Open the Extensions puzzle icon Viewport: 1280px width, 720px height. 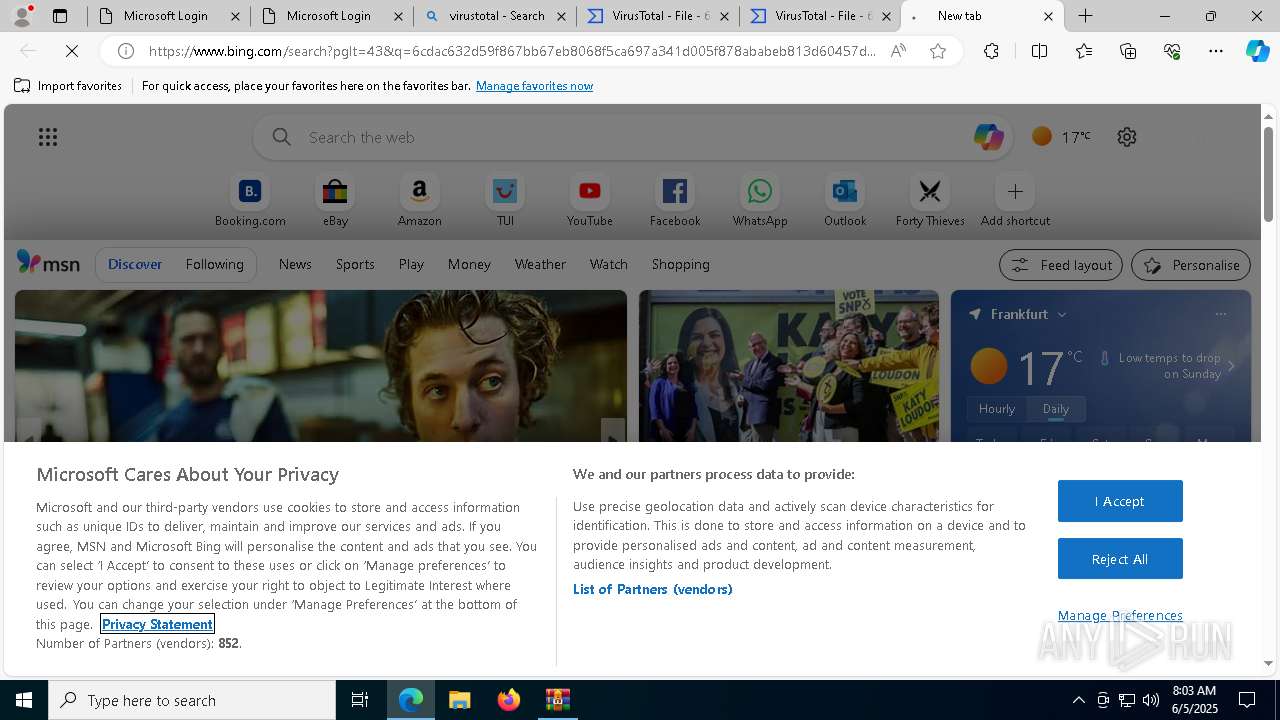[991, 51]
